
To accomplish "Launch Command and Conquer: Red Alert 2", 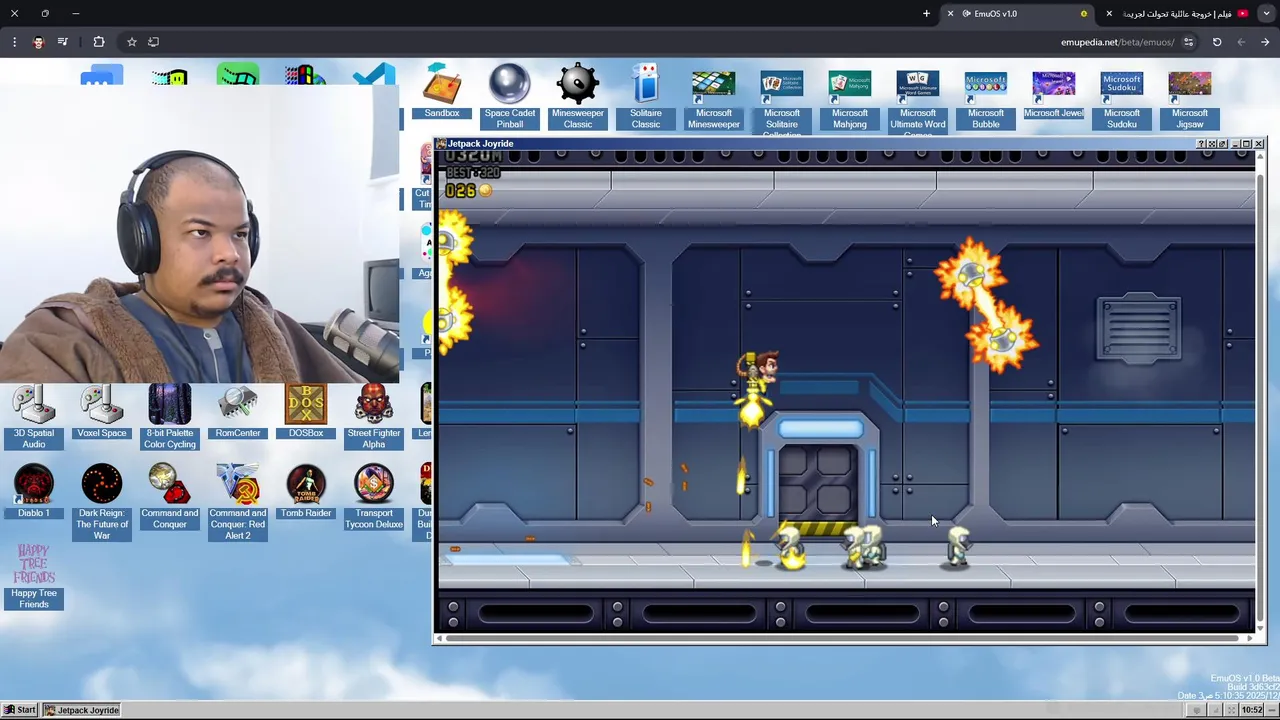I will click(x=238, y=503).
